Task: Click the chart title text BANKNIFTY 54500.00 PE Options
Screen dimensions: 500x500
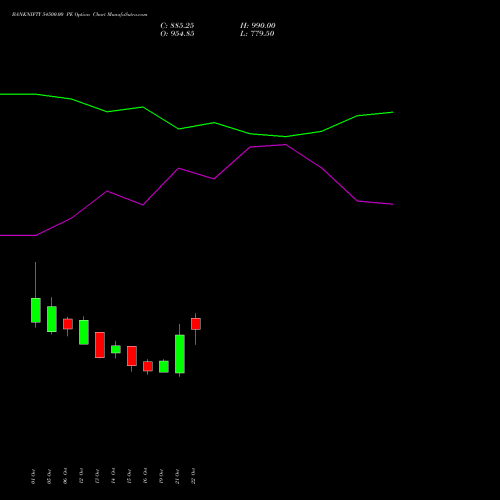Action: (x=52, y=15)
